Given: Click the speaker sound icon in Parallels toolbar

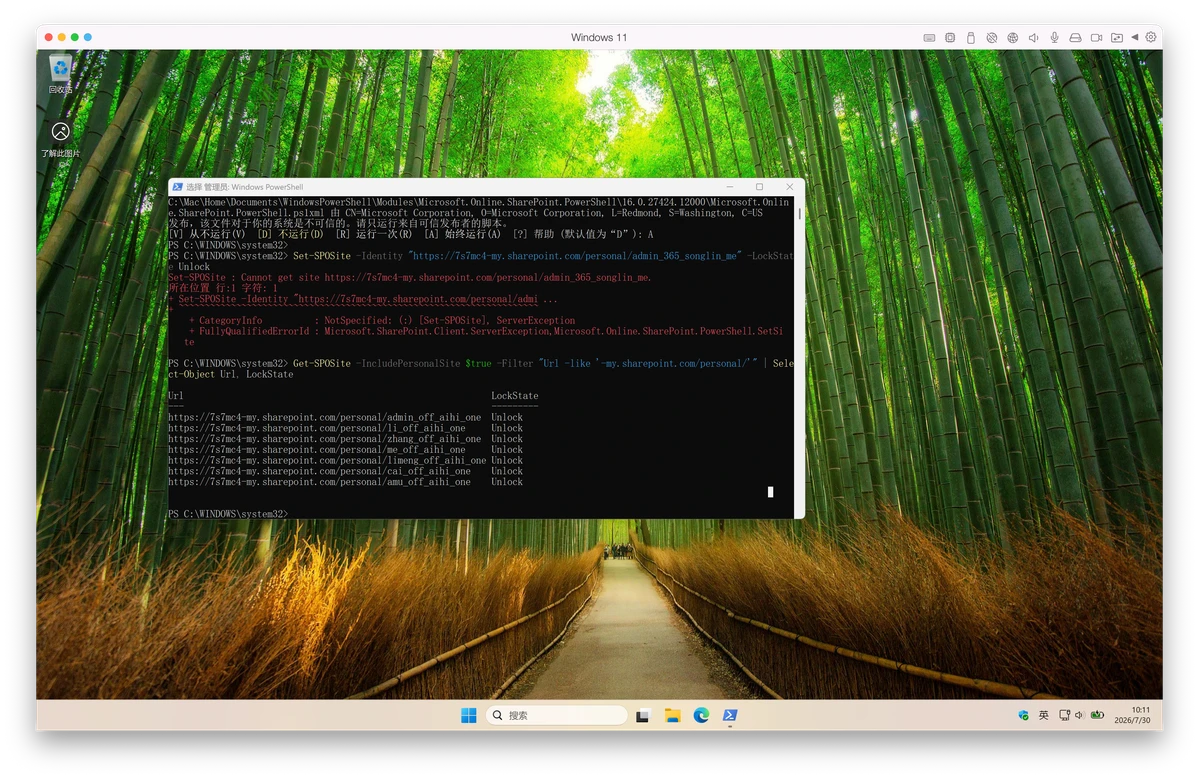Looking at the screenshot, I should [1033, 37].
